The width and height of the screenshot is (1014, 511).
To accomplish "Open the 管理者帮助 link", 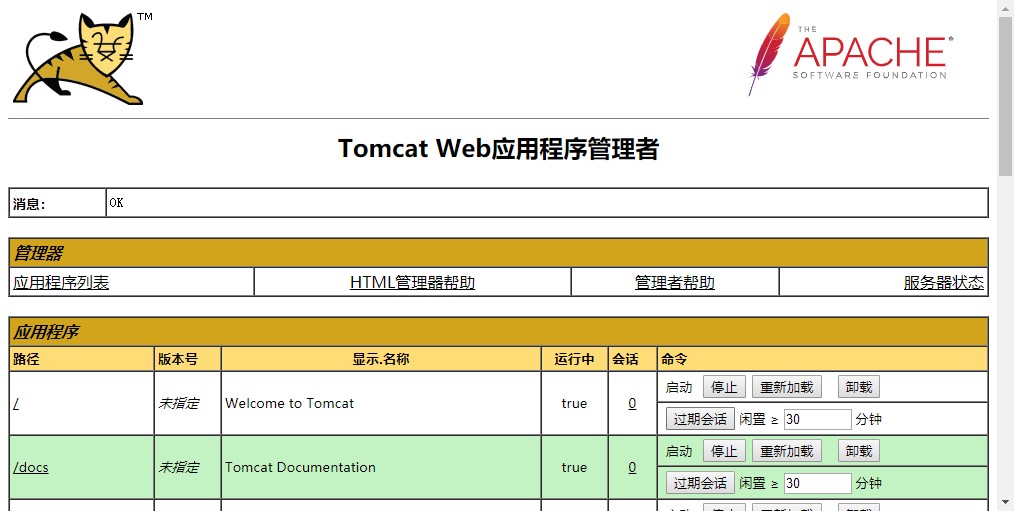I will [674, 283].
